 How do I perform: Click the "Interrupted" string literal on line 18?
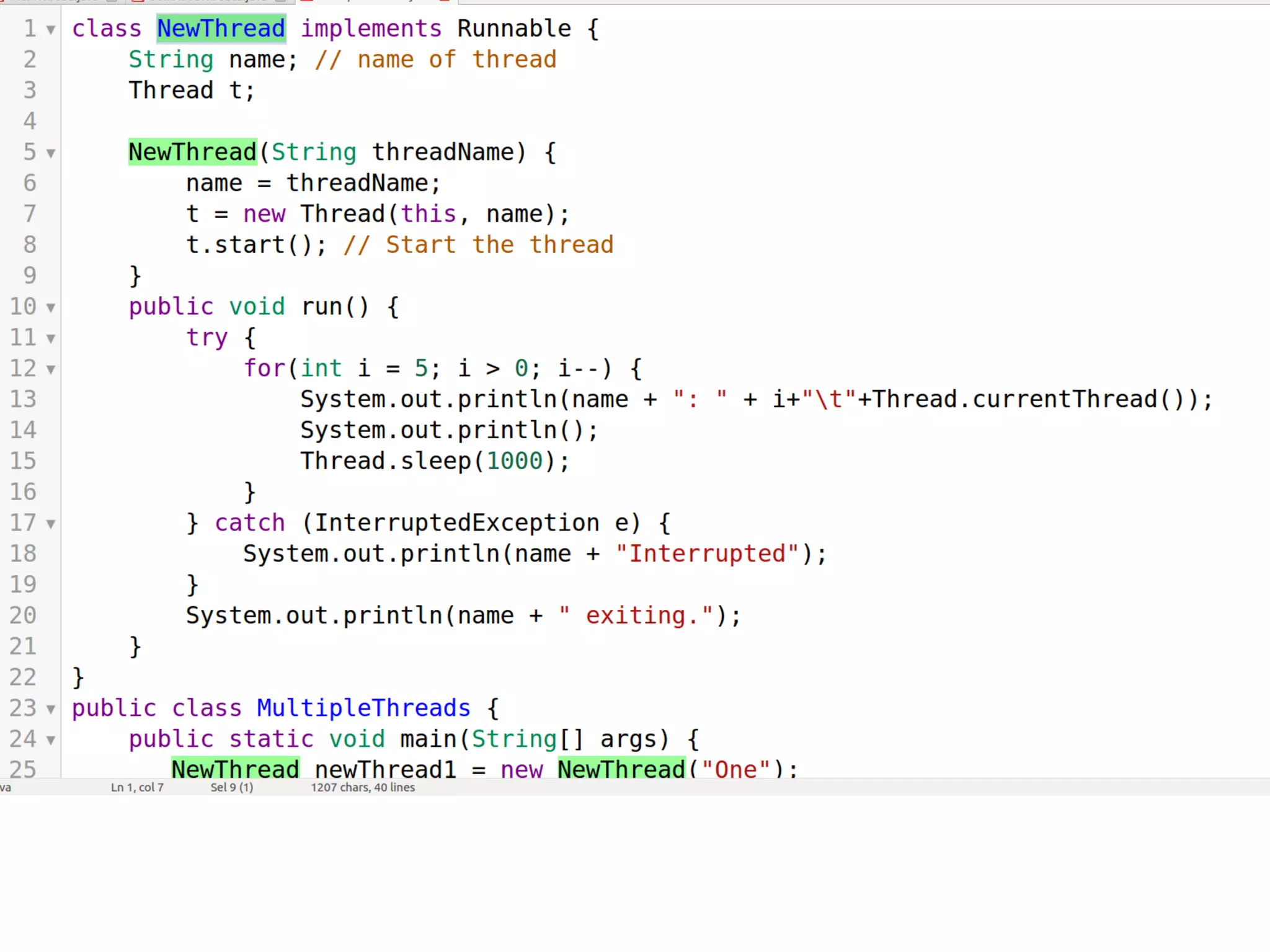[x=708, y=553]
